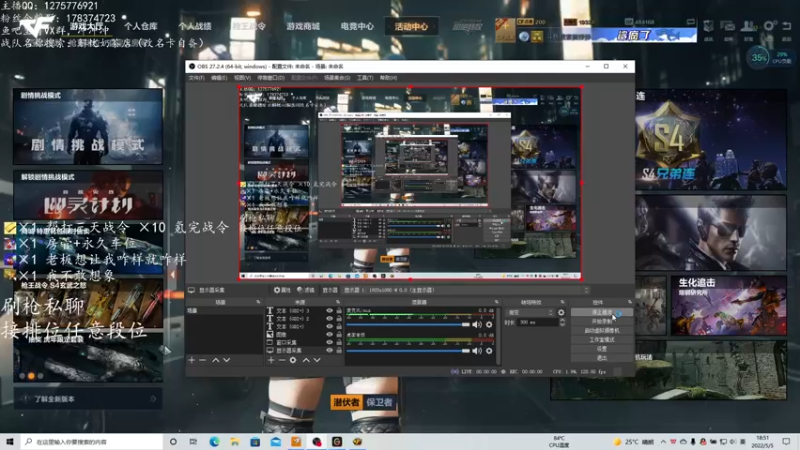Viewport: 800px width, 450px height.
Task: Click the microphone/Aux volume slider
Action: (408, 324)
